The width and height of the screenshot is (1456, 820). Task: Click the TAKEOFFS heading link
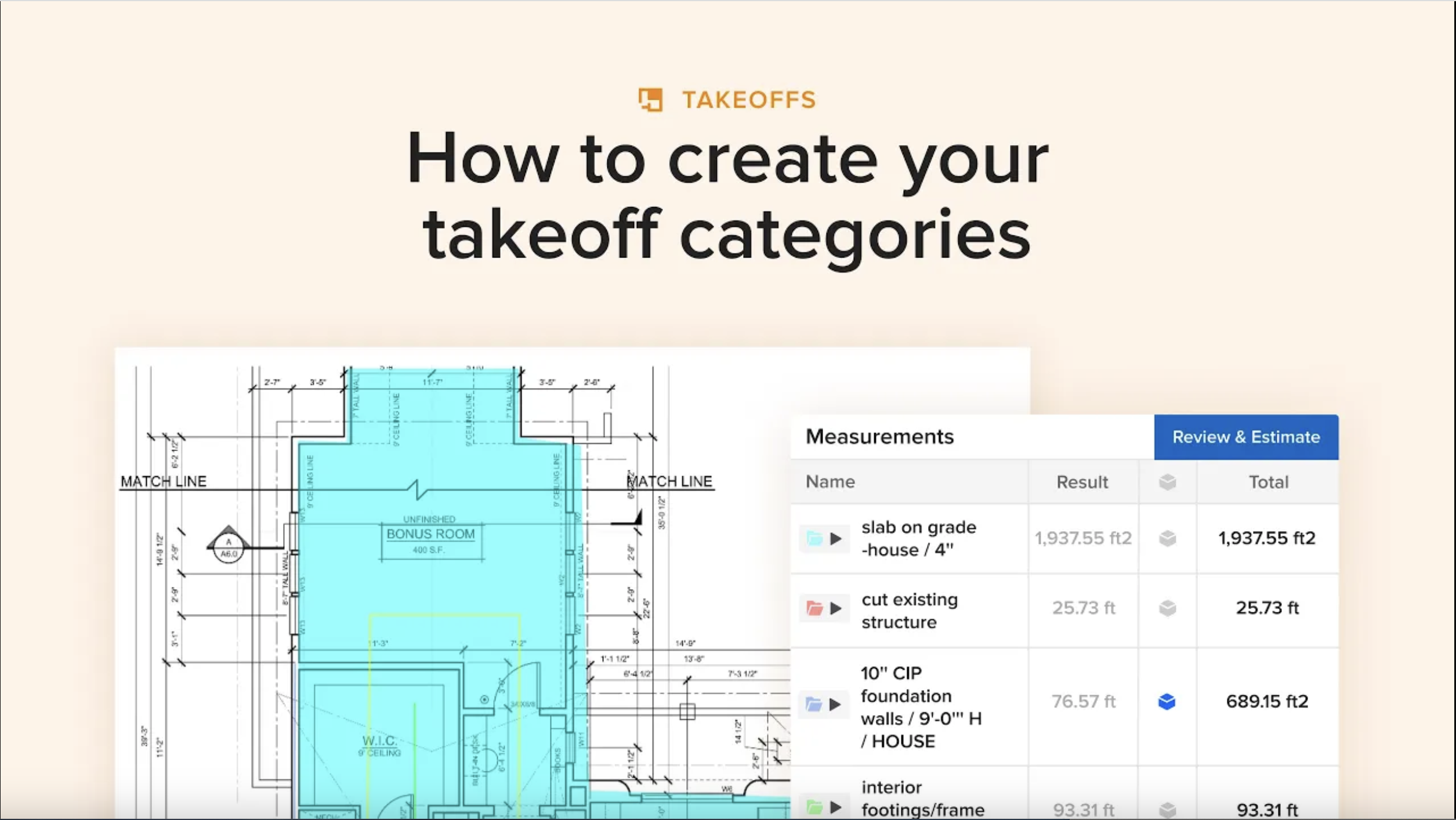[x=748, y=100]
